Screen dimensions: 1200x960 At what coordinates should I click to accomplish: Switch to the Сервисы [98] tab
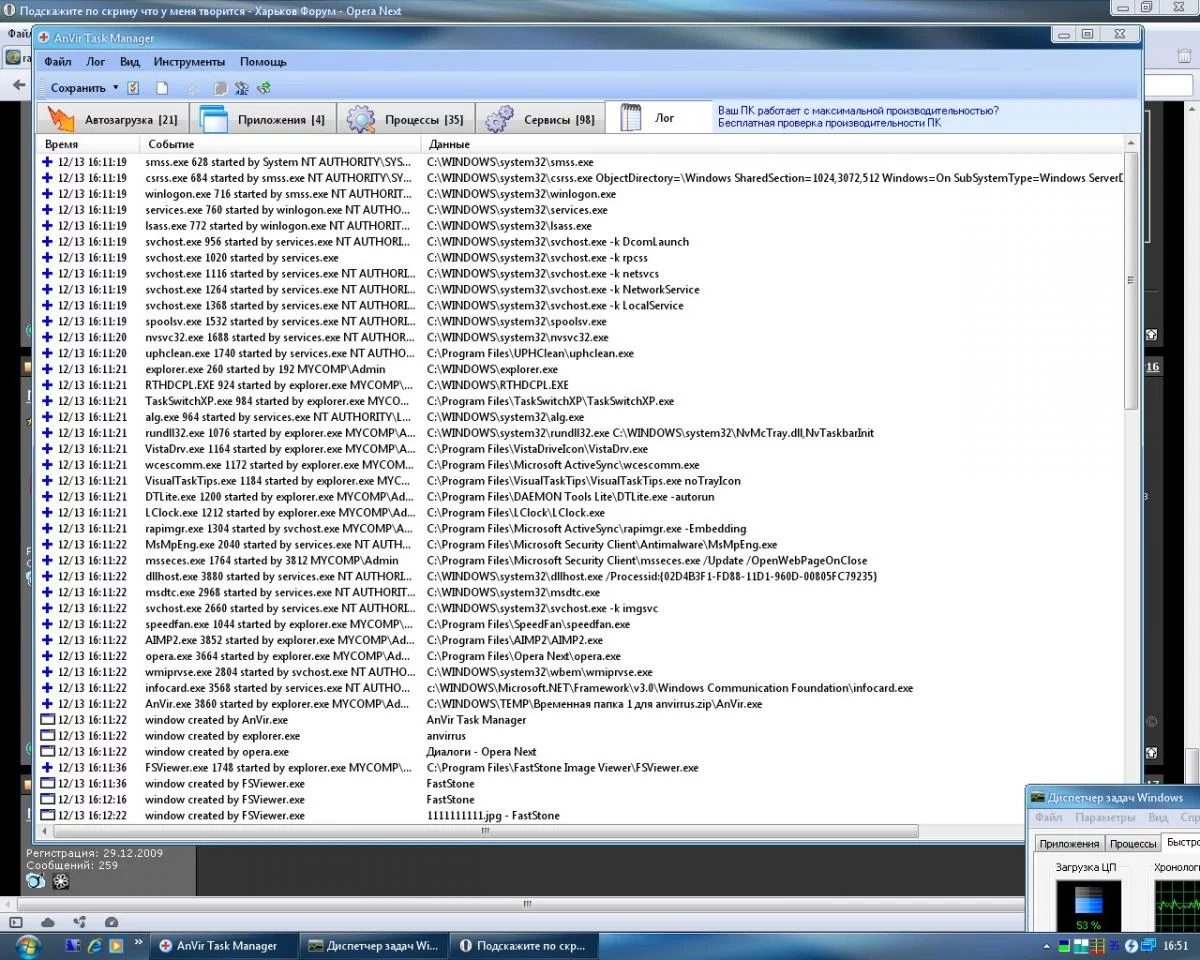coord(540,119)
